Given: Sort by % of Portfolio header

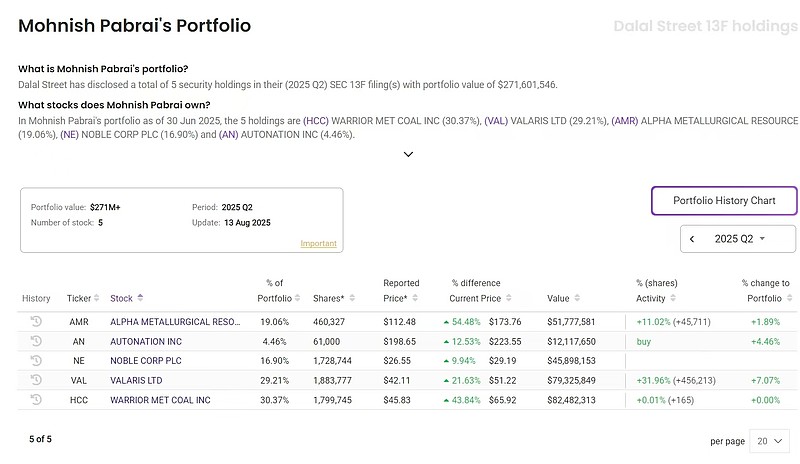Looking at the screenshot, I should [x=275, y=291].
